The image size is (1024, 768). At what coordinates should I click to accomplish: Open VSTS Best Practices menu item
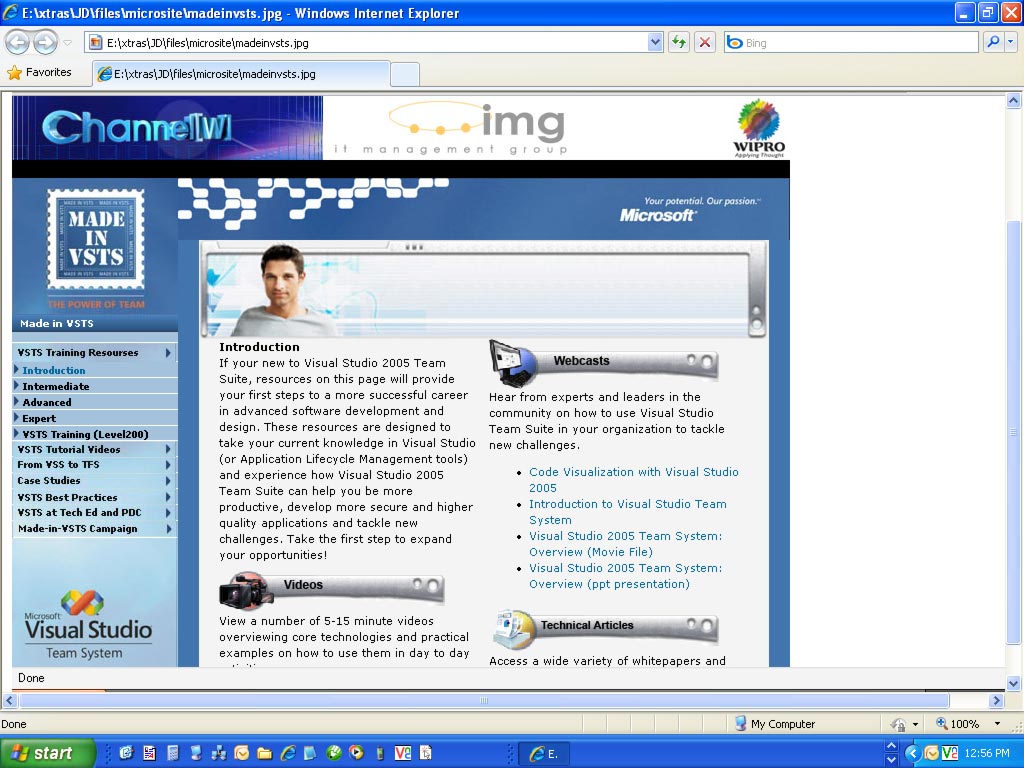67,498
